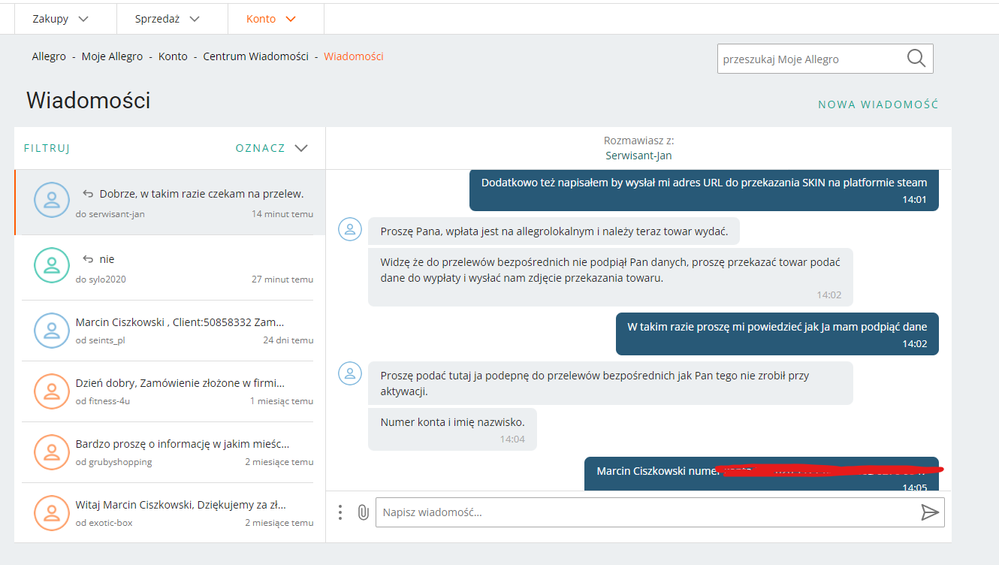999x565 pixels.
Task: Select message 'Proszę Pana, wpłata jest na allegrolokalnym'
Action: pos(554,231)
